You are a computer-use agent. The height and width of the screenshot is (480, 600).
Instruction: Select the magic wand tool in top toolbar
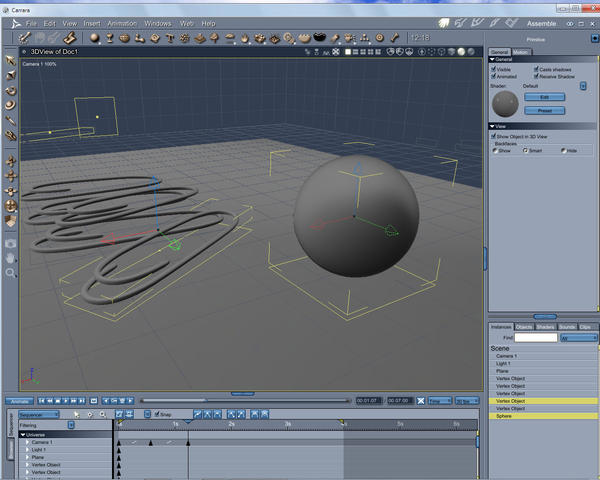(25, 38)
